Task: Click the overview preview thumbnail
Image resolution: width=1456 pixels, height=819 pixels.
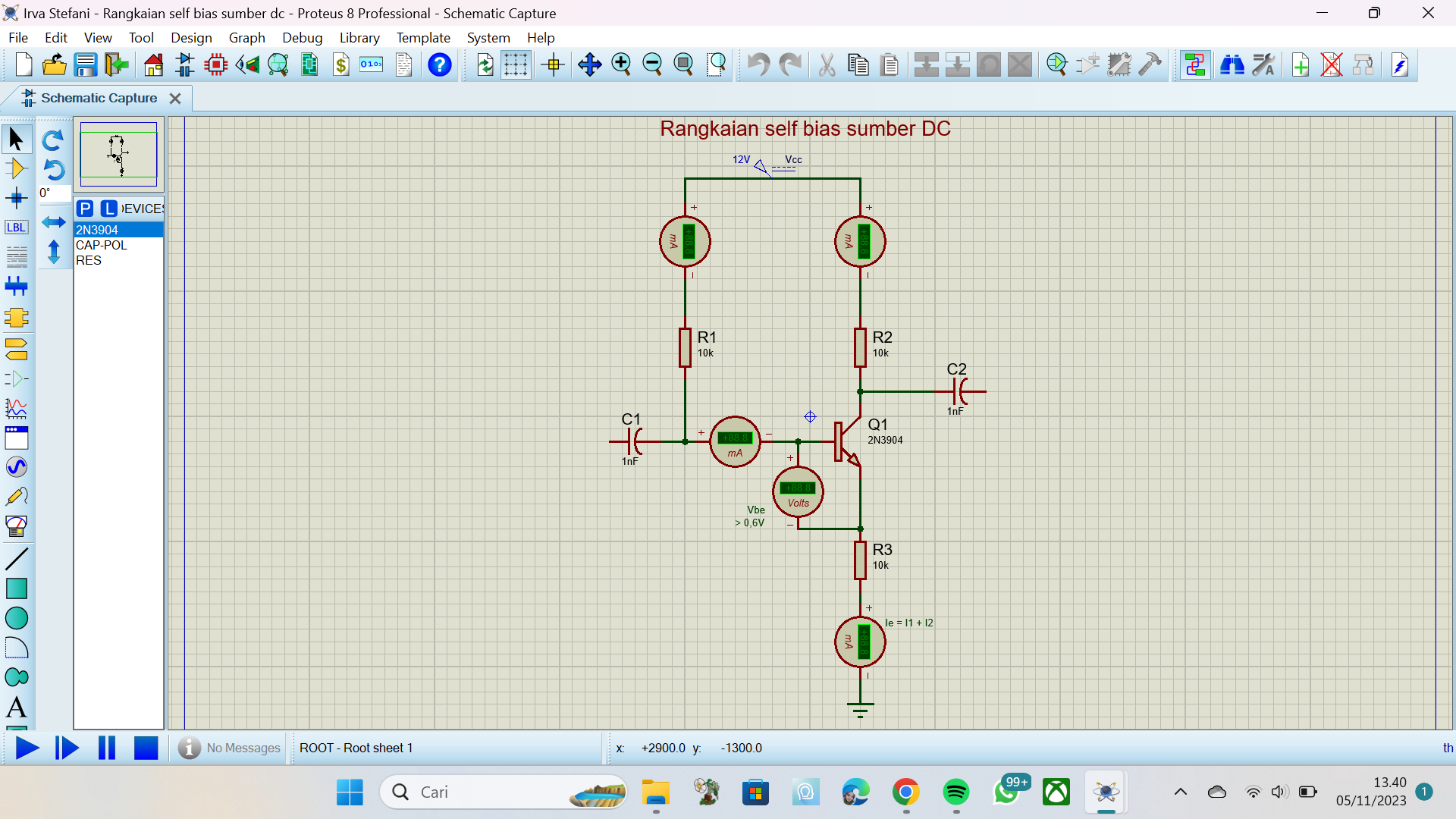Action: 118,154
